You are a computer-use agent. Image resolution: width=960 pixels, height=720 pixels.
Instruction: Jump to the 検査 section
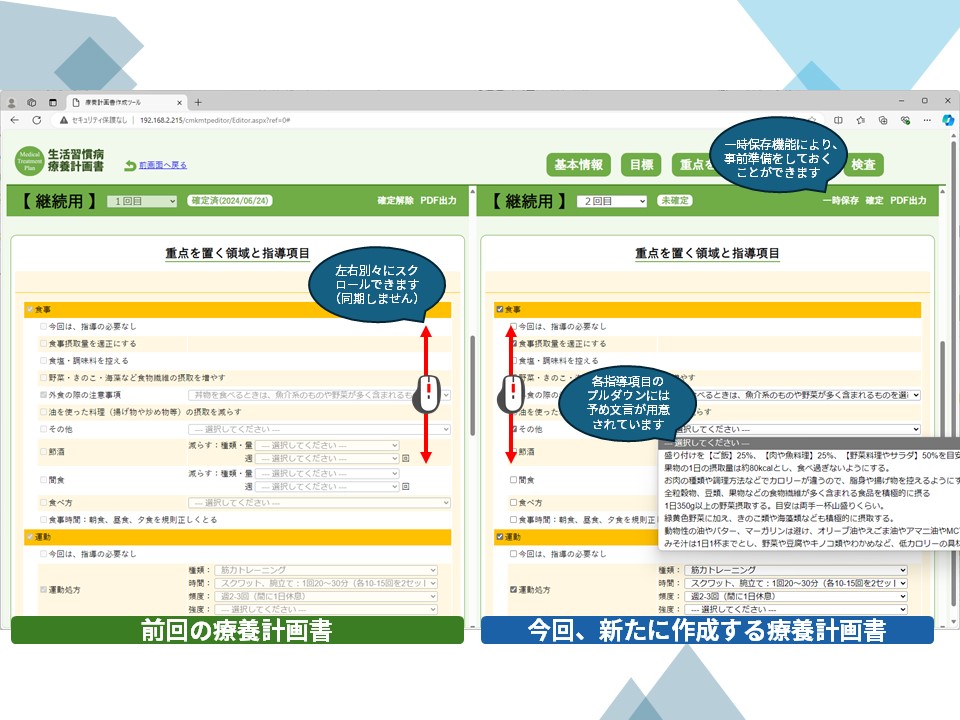tap(863, 165)
